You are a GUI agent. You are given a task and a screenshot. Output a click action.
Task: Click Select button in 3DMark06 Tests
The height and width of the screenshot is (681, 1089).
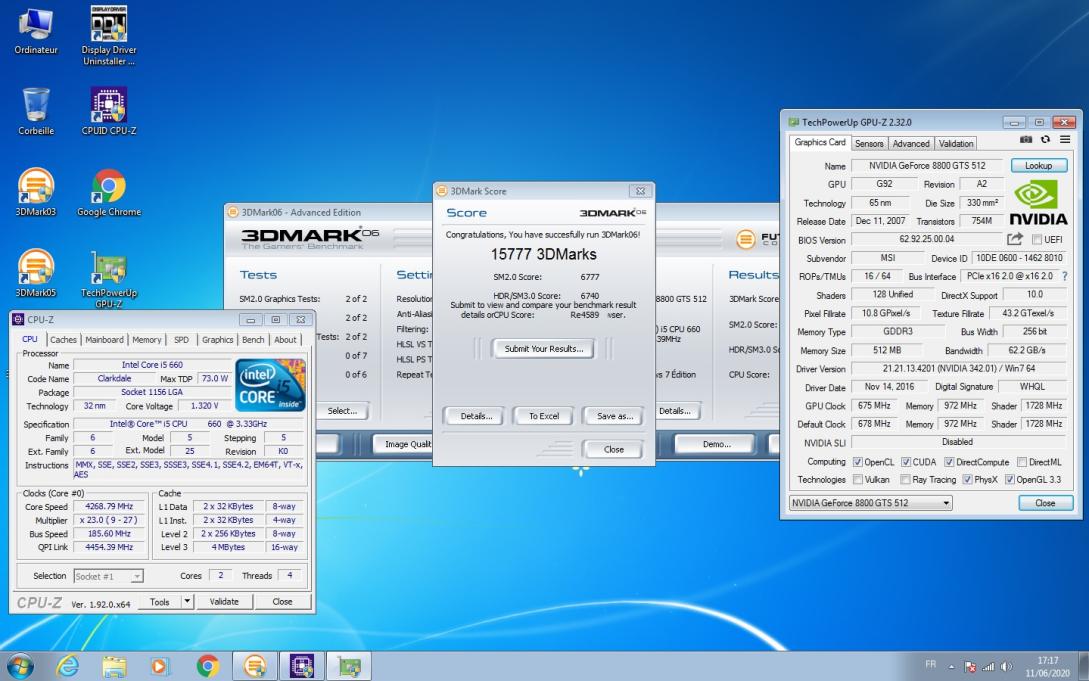[x=342, y=411]
